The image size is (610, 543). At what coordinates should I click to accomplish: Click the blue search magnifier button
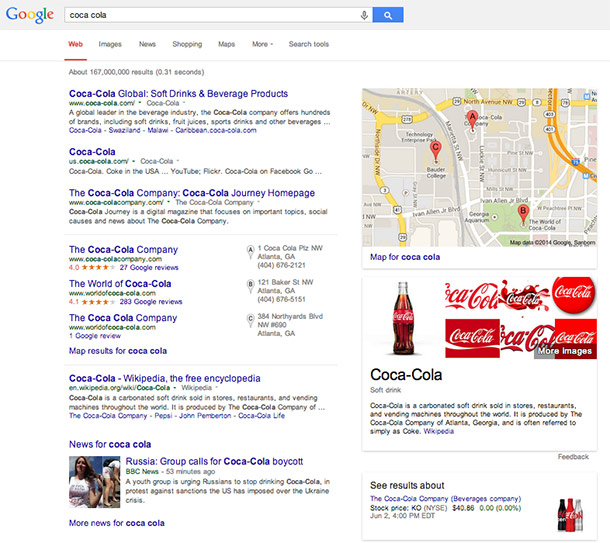(x=388, y=15)
